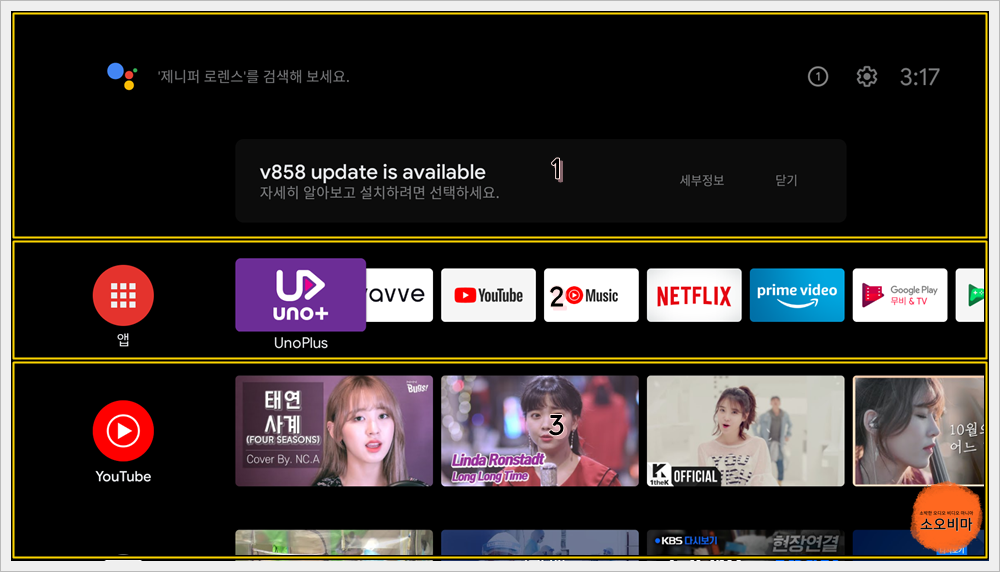Click the UnoPlus label under the tile
This screenshot has width=1000, height=572.
pyautogui.click(x=300, y=343)
